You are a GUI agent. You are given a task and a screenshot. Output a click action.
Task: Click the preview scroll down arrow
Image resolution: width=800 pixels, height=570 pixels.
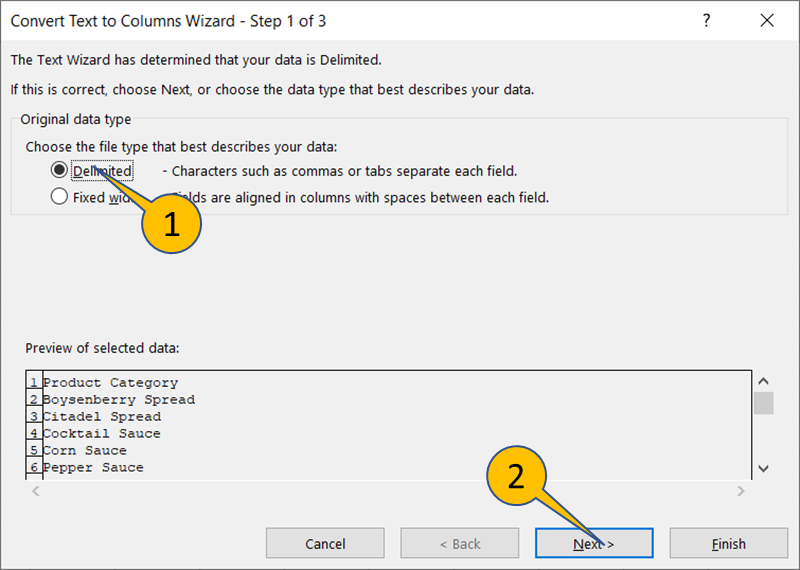[x=764, y=468]
